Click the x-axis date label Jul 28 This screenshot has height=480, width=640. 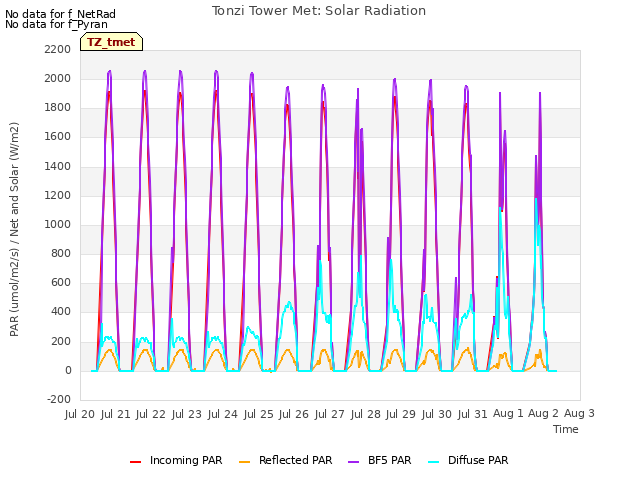tap(366, 414)
